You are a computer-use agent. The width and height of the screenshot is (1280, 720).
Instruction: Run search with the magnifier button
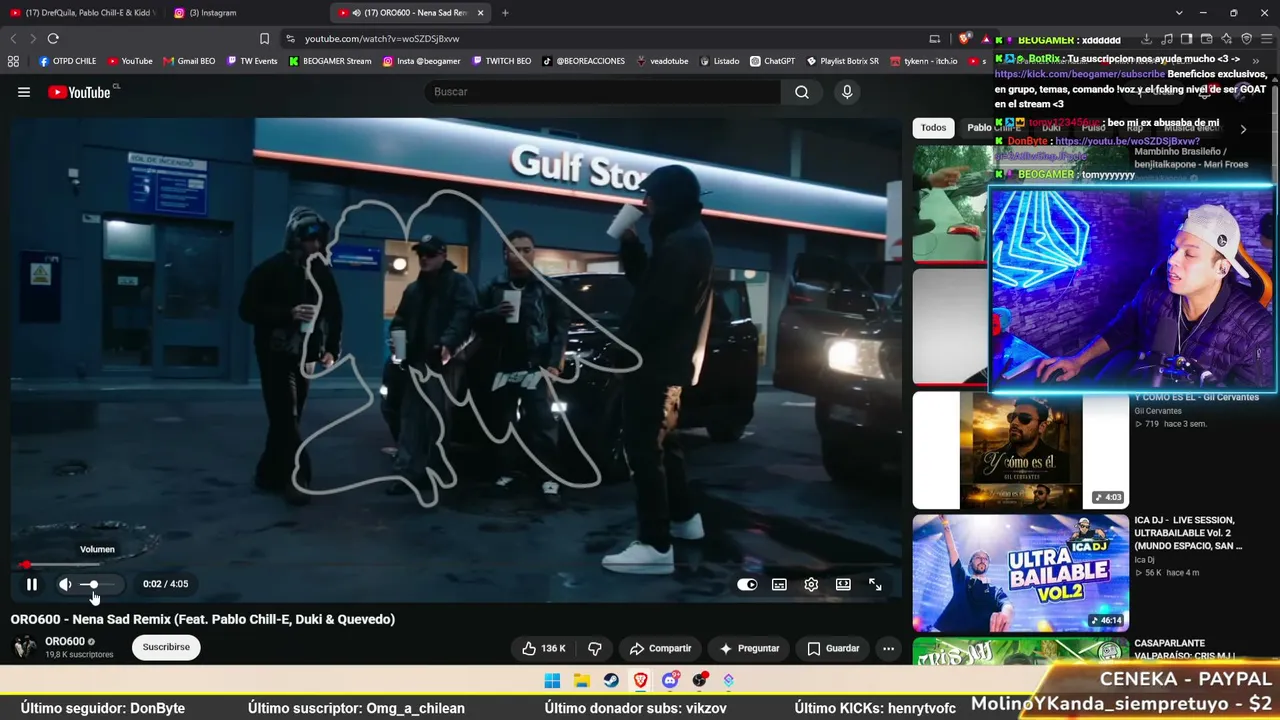point(802,92)
